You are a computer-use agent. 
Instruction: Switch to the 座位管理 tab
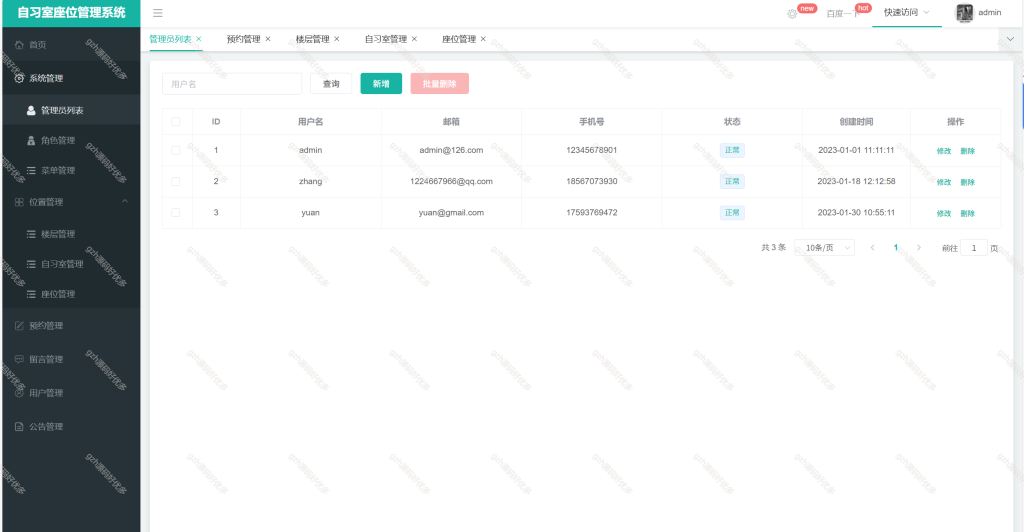click(x=459, y=39)
